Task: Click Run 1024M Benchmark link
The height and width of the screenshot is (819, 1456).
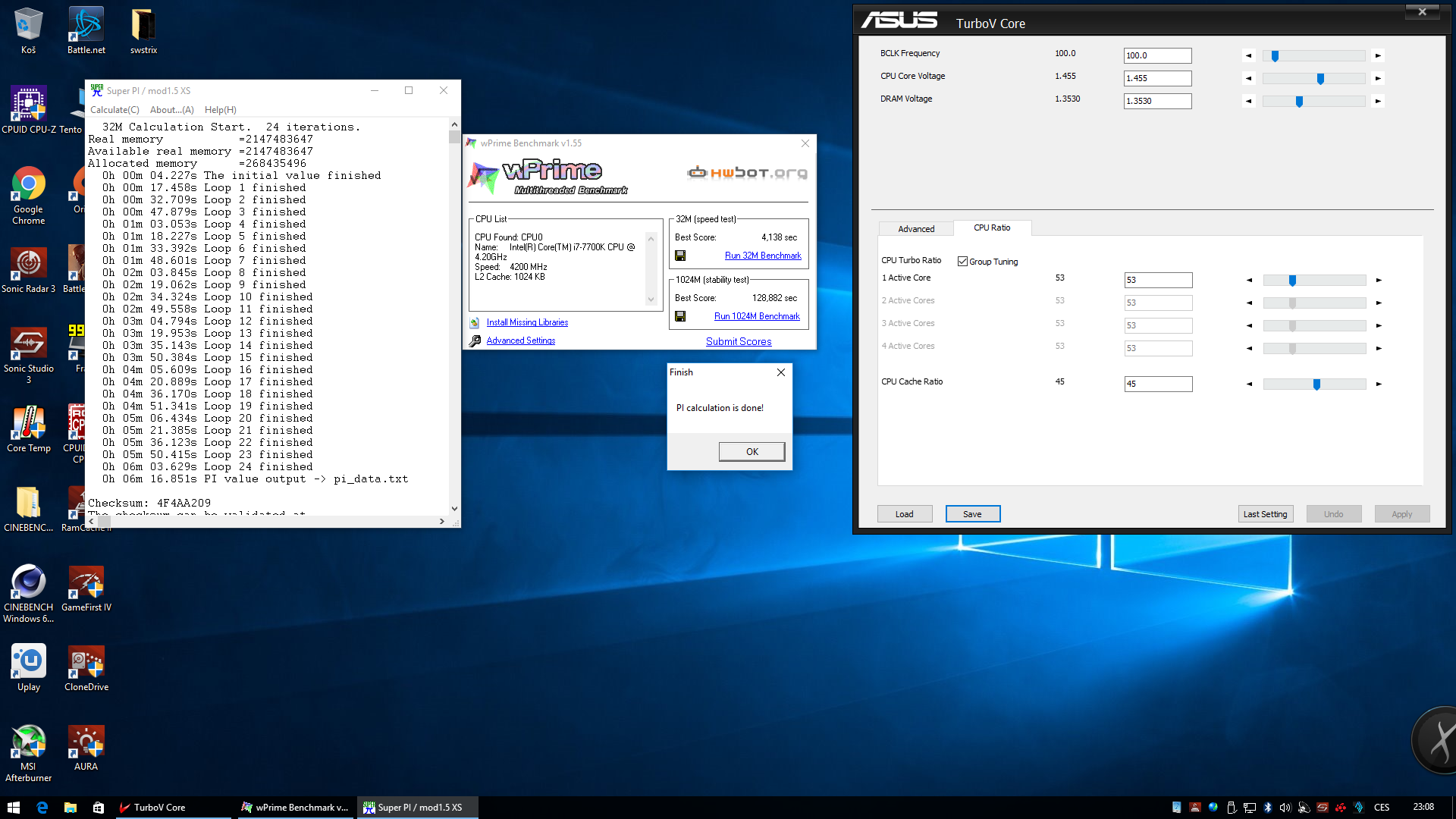Action: click(x=757, y=316)
